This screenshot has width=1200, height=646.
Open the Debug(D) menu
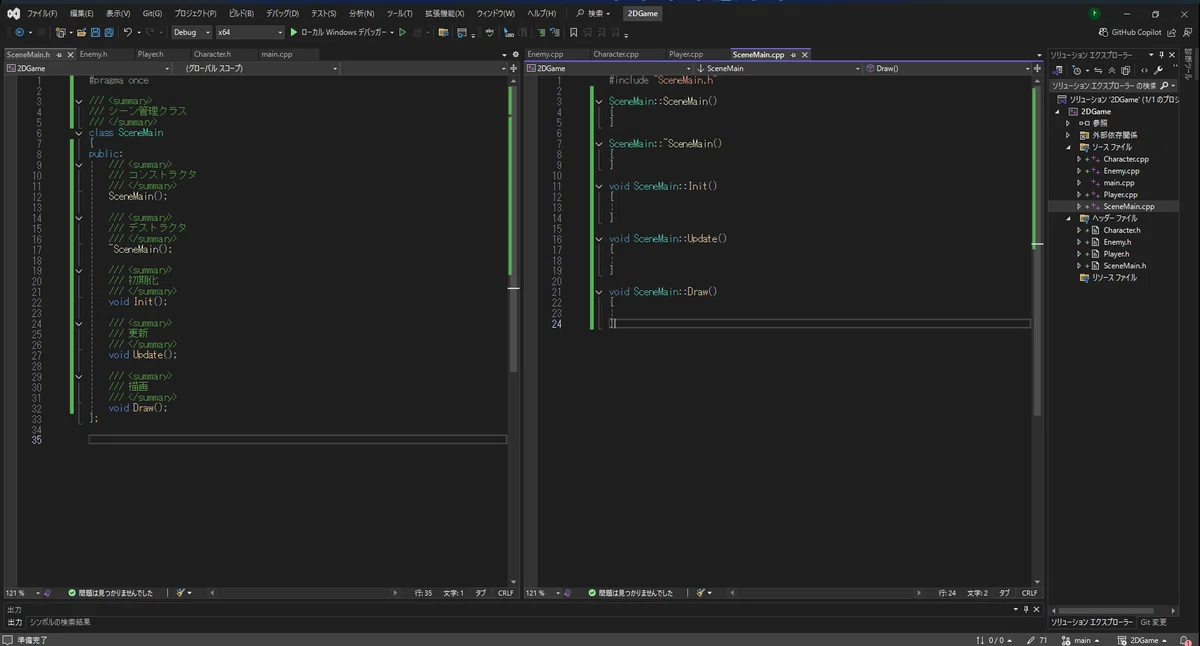coord(282,13)
